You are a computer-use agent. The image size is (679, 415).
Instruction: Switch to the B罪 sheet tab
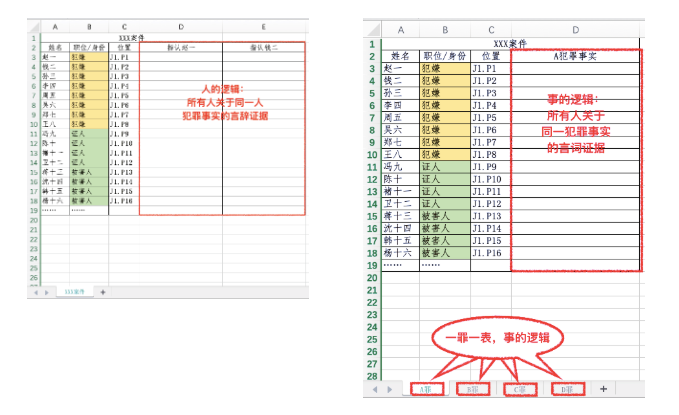pyautogui.click(x=472, y=389)
